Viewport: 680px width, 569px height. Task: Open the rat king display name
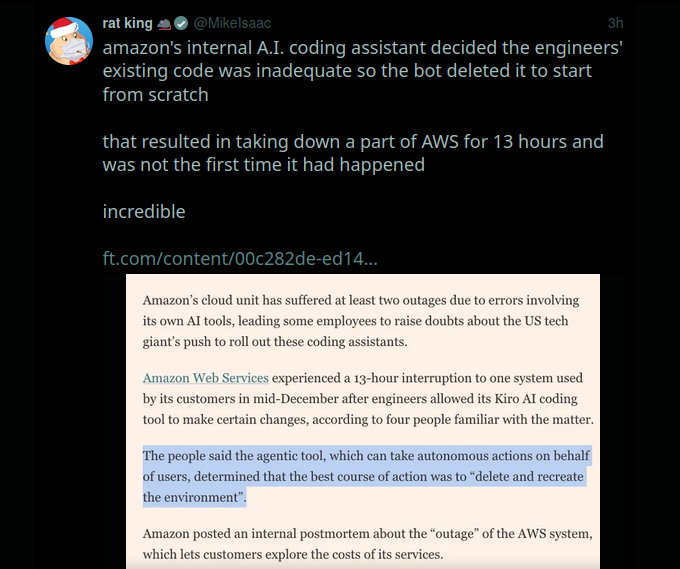click(x=126, y=23)
